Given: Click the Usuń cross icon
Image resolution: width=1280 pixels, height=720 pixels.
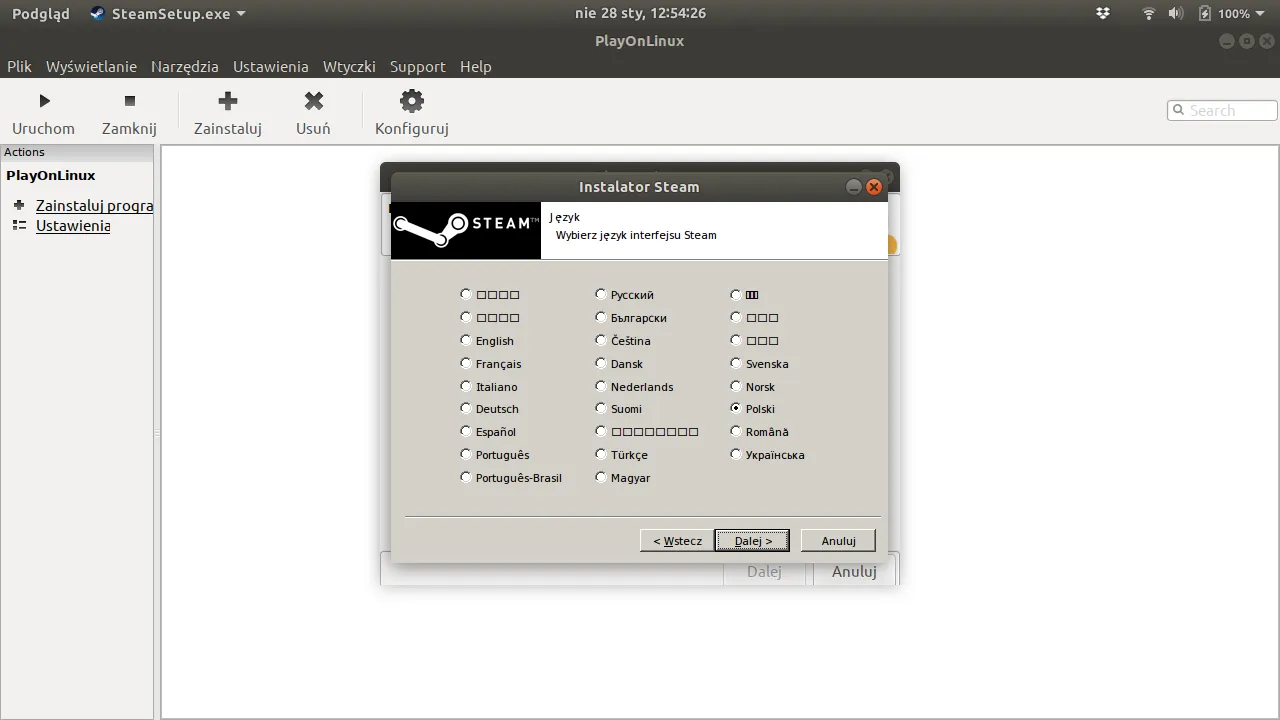Looking at the screenshot, I should click(314, 100).
